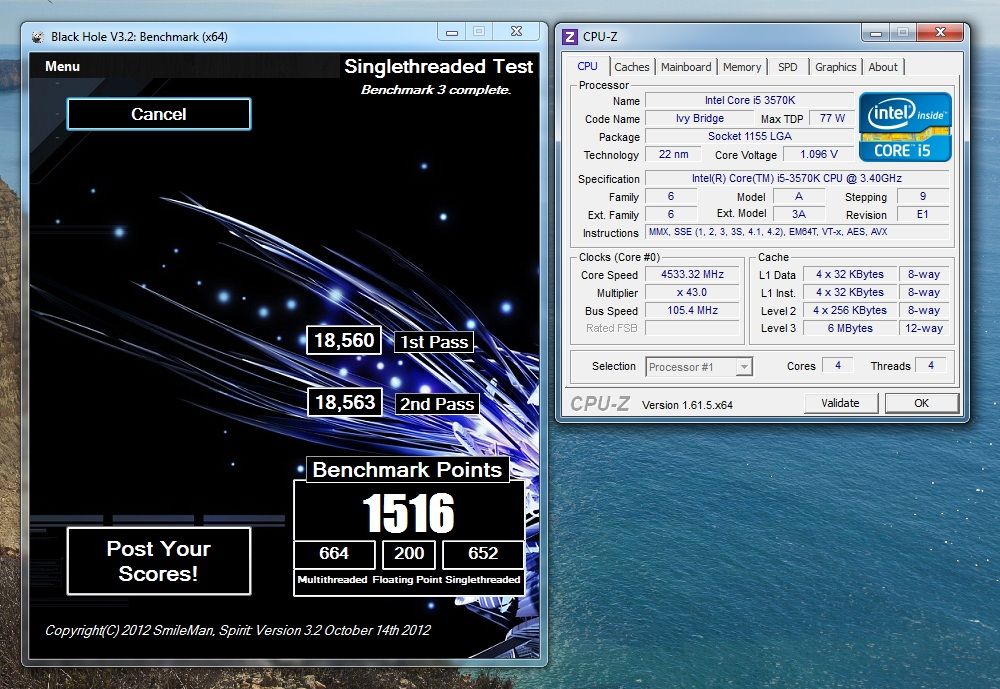Click the Ext. Model value 3A
The width and height of the screenshot is (1000, 689).
(x=798, y=214)
